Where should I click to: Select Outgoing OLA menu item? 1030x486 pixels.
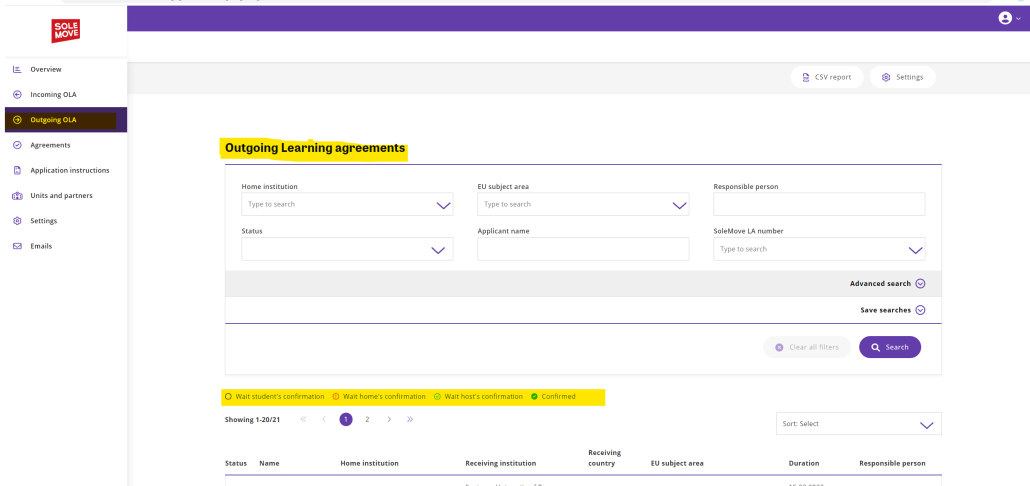point(66,120)
